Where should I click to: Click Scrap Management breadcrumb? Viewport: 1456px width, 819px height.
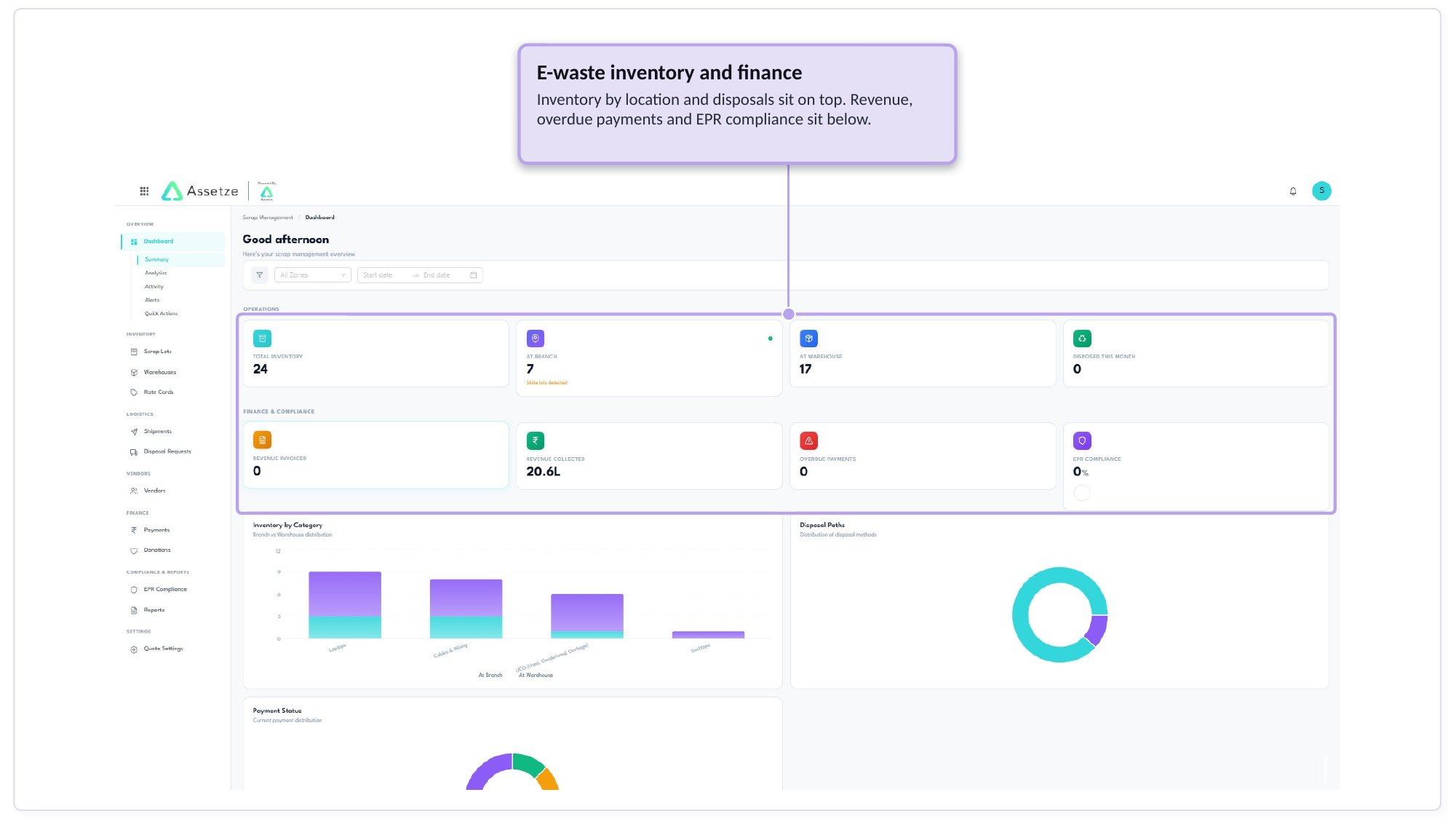click(x=268, y=218)
